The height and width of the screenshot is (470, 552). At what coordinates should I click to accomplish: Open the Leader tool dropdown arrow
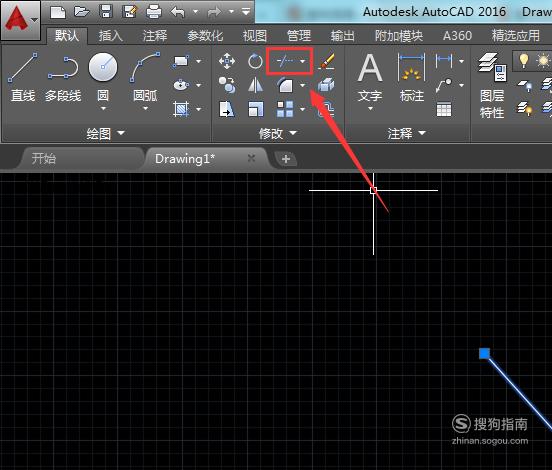tap(461, 85)
